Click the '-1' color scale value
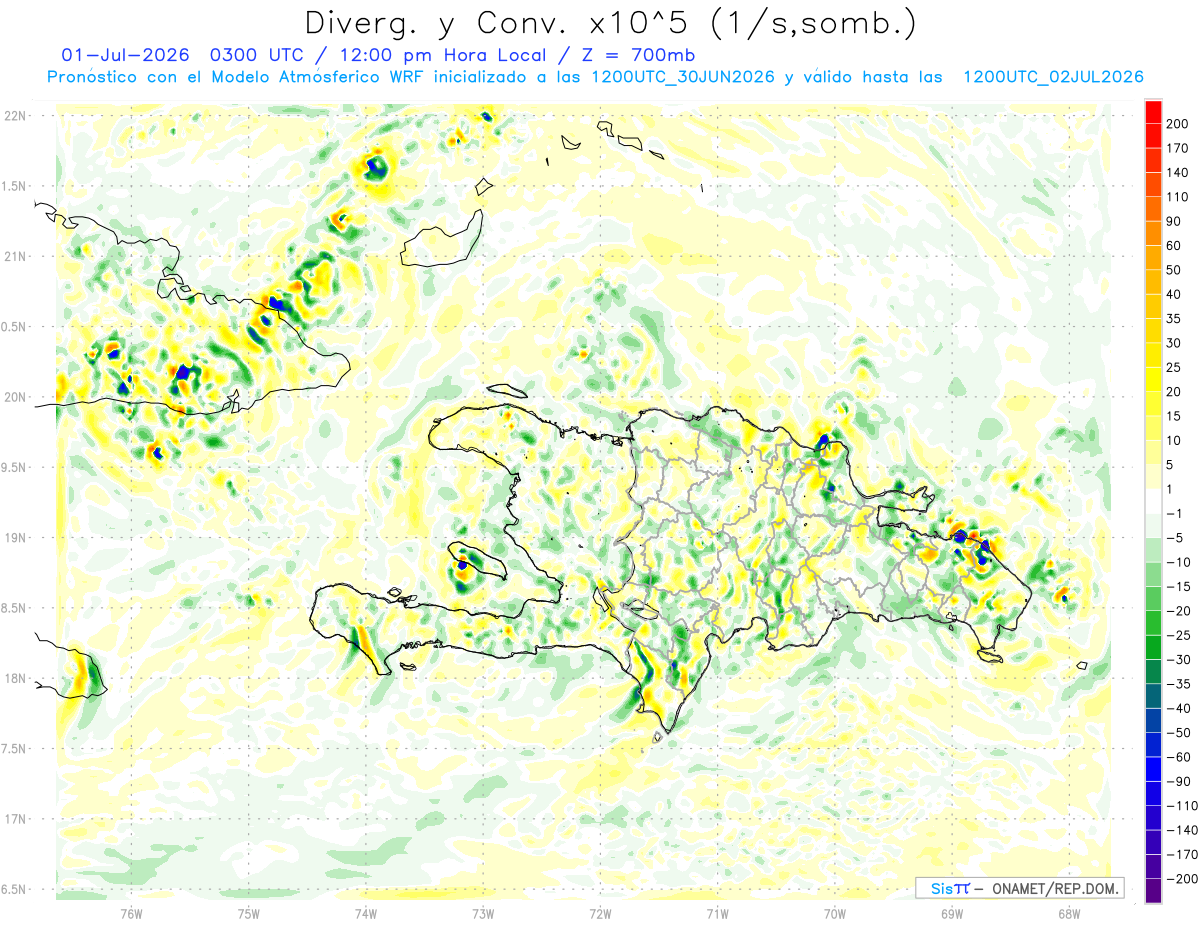The width and height of the screenshot is (1200, 927). pyautogui.click(x=1177, y=513)
